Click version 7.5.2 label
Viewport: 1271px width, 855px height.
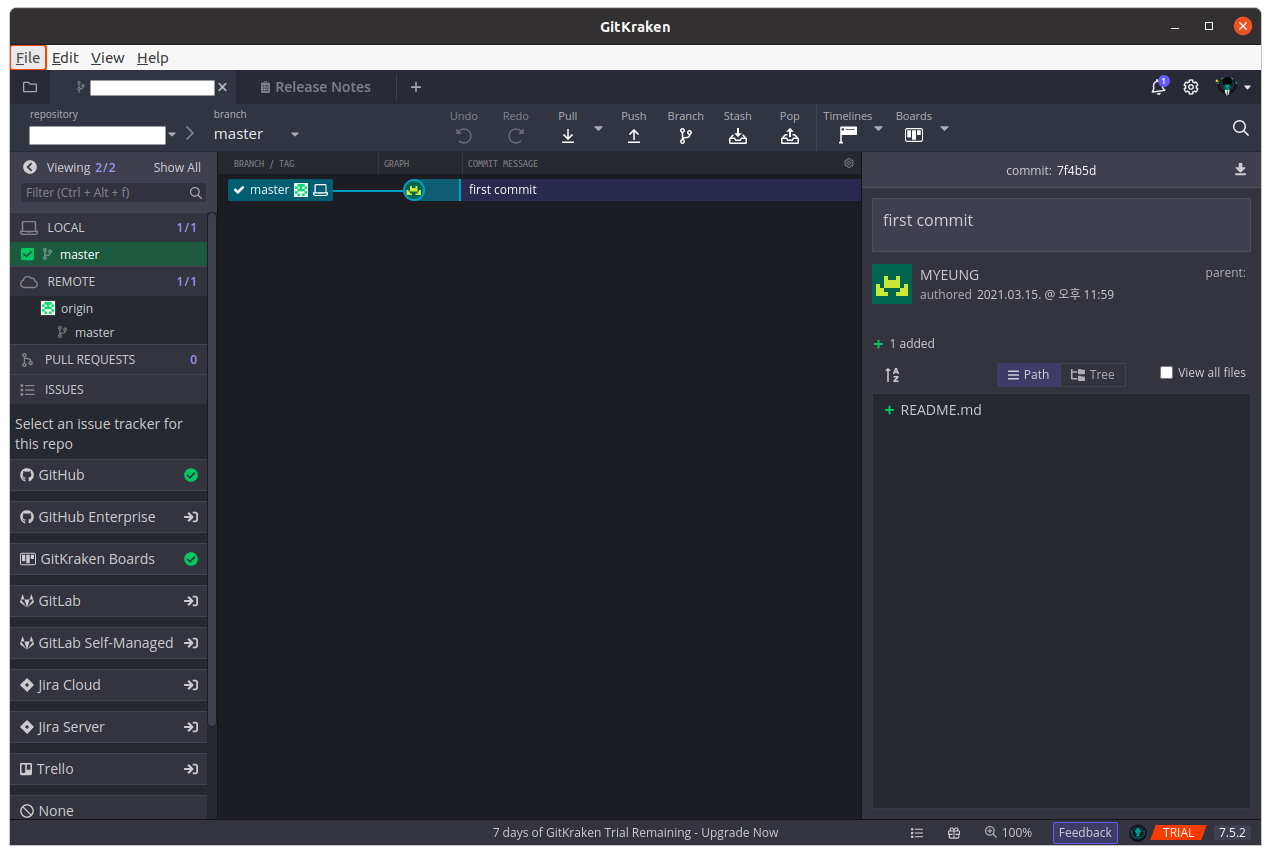1231,833
